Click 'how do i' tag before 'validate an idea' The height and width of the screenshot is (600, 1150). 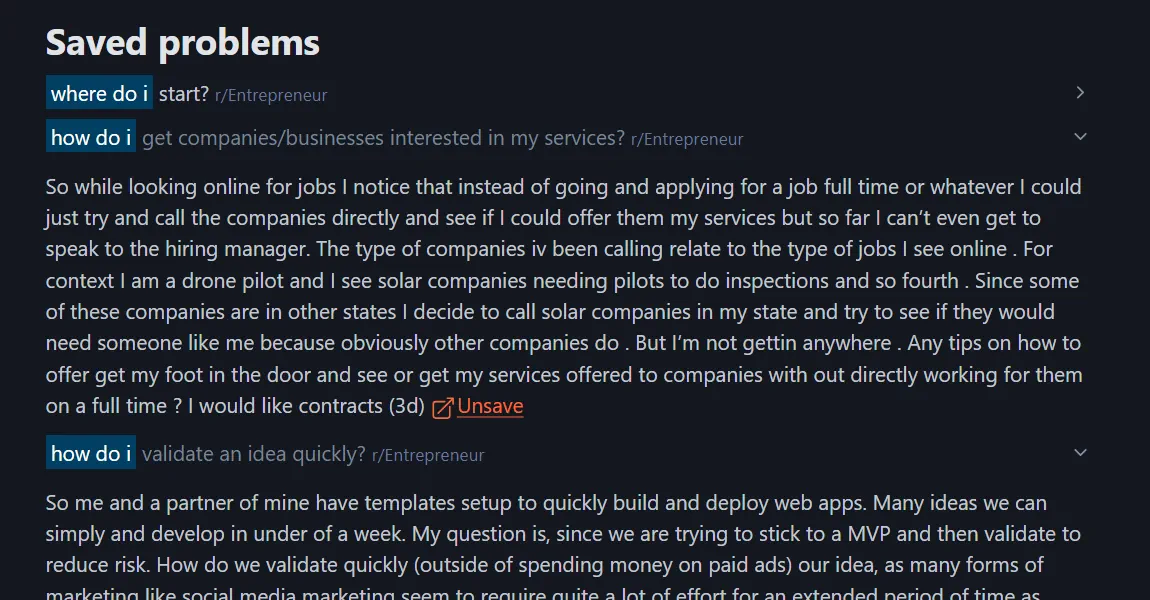click(x=91, y=454)
